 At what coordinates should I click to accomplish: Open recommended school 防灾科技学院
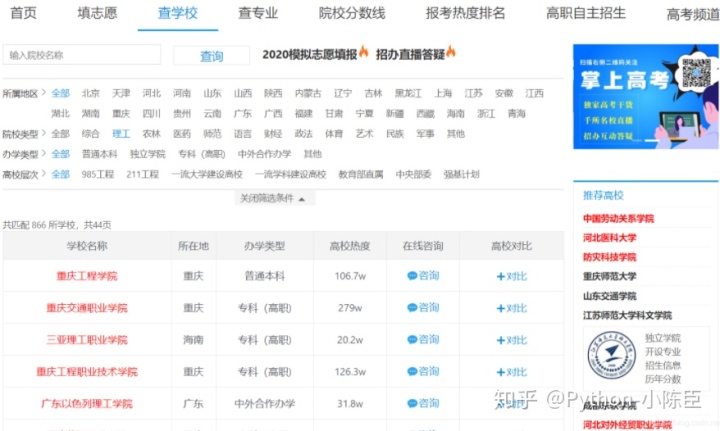point(609,257)
